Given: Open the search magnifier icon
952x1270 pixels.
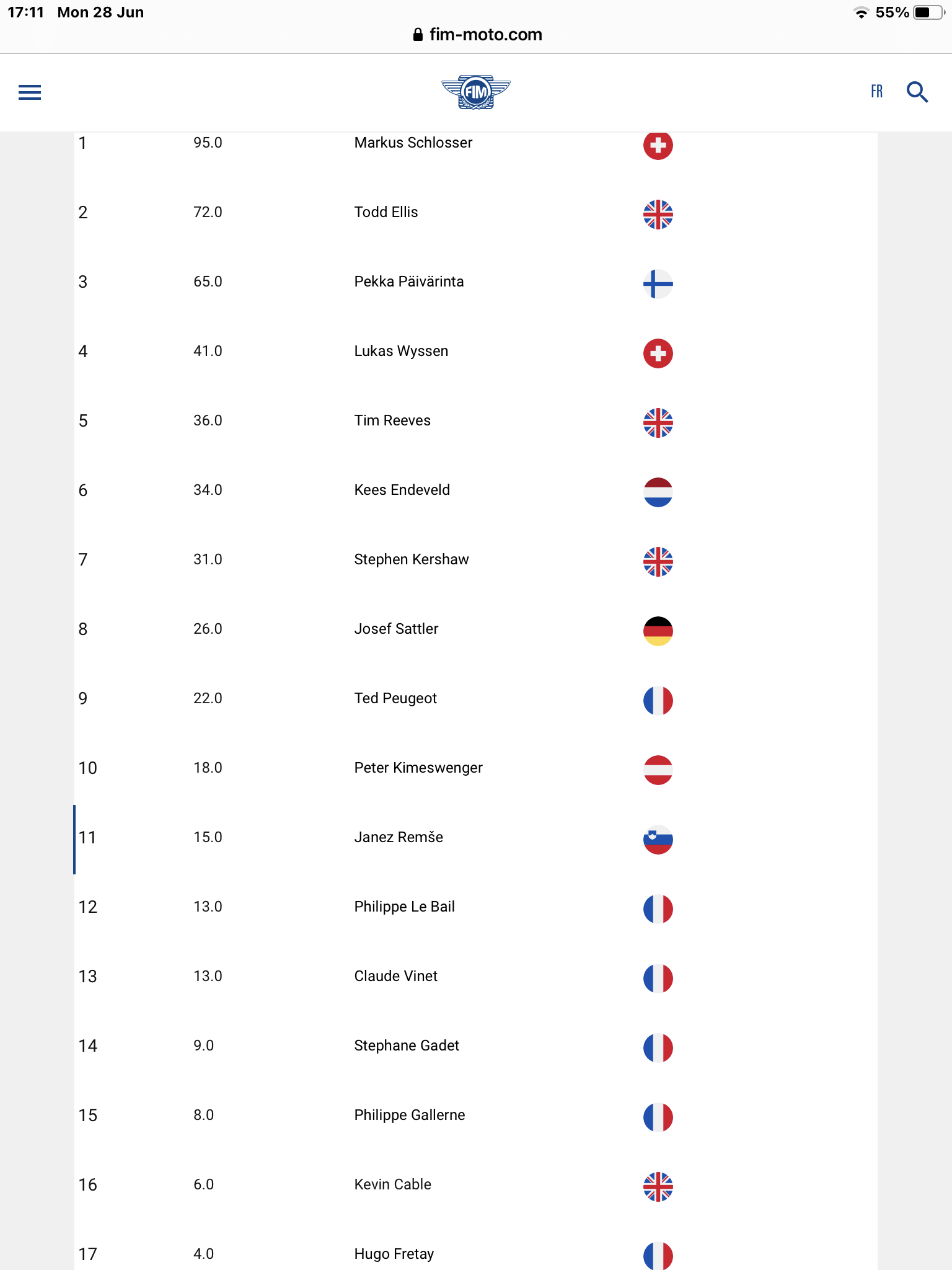Looking at the screenshot, I should (917, 92).
